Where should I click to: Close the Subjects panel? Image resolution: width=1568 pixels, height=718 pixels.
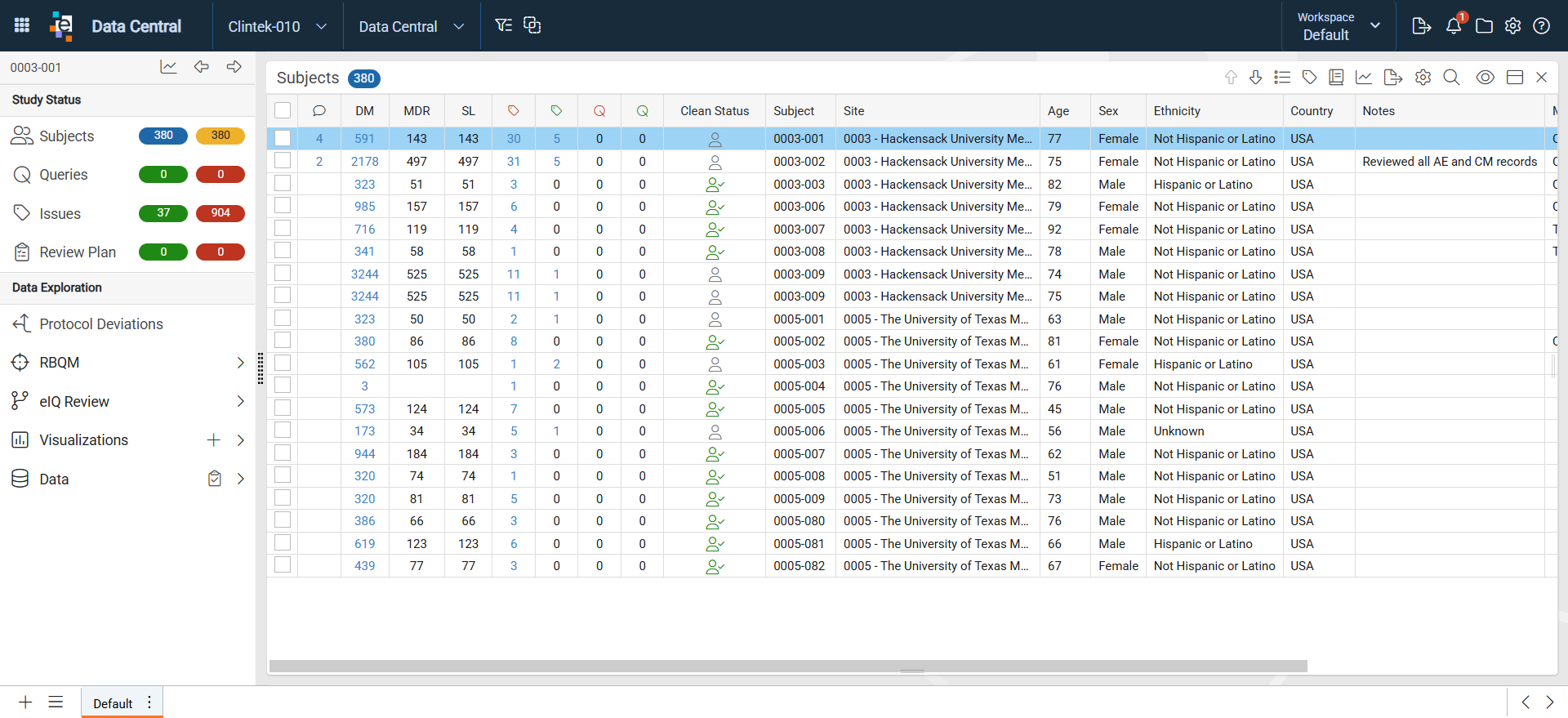click(1542, 78)
